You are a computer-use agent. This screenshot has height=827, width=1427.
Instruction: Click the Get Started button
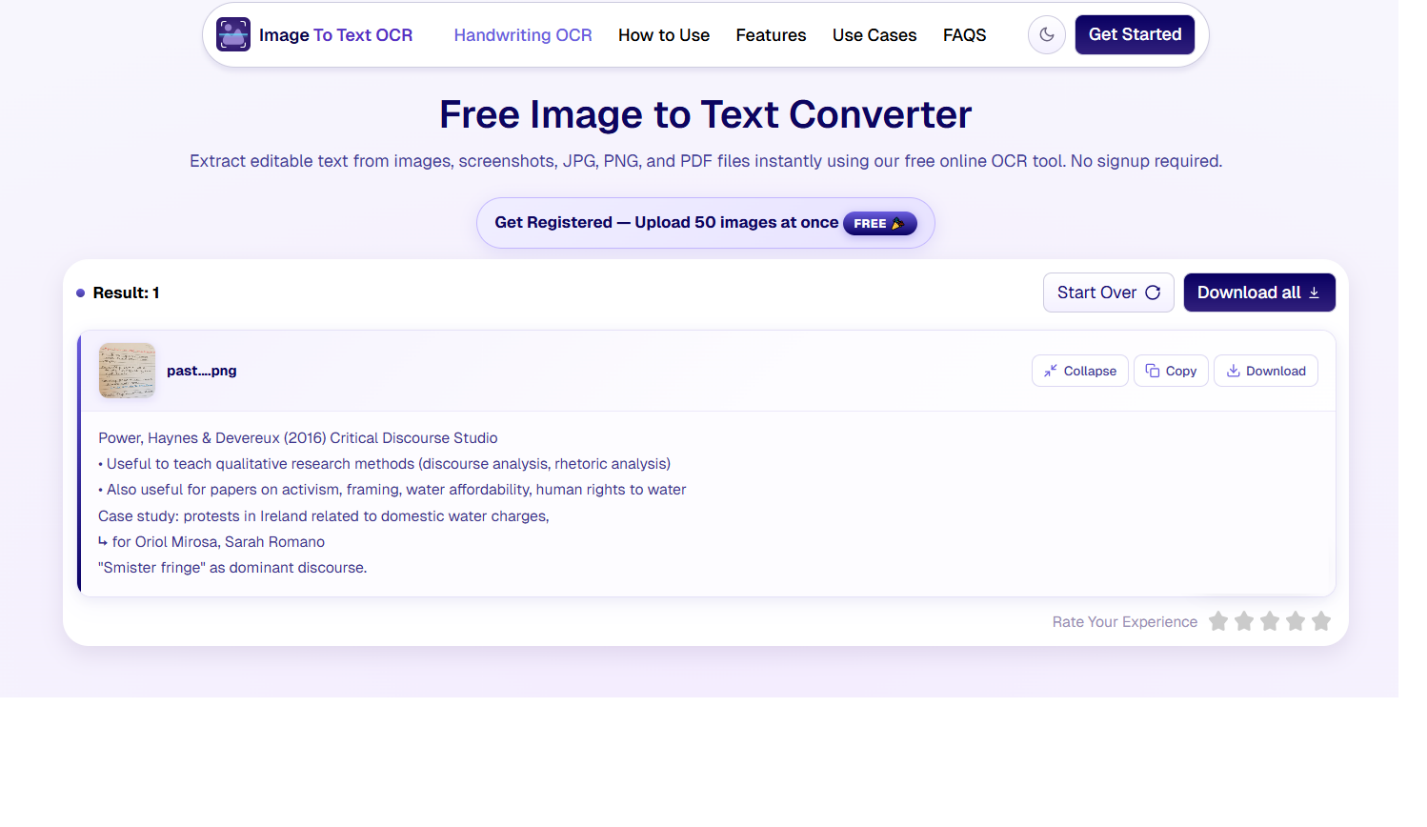tap(1135, 35)
